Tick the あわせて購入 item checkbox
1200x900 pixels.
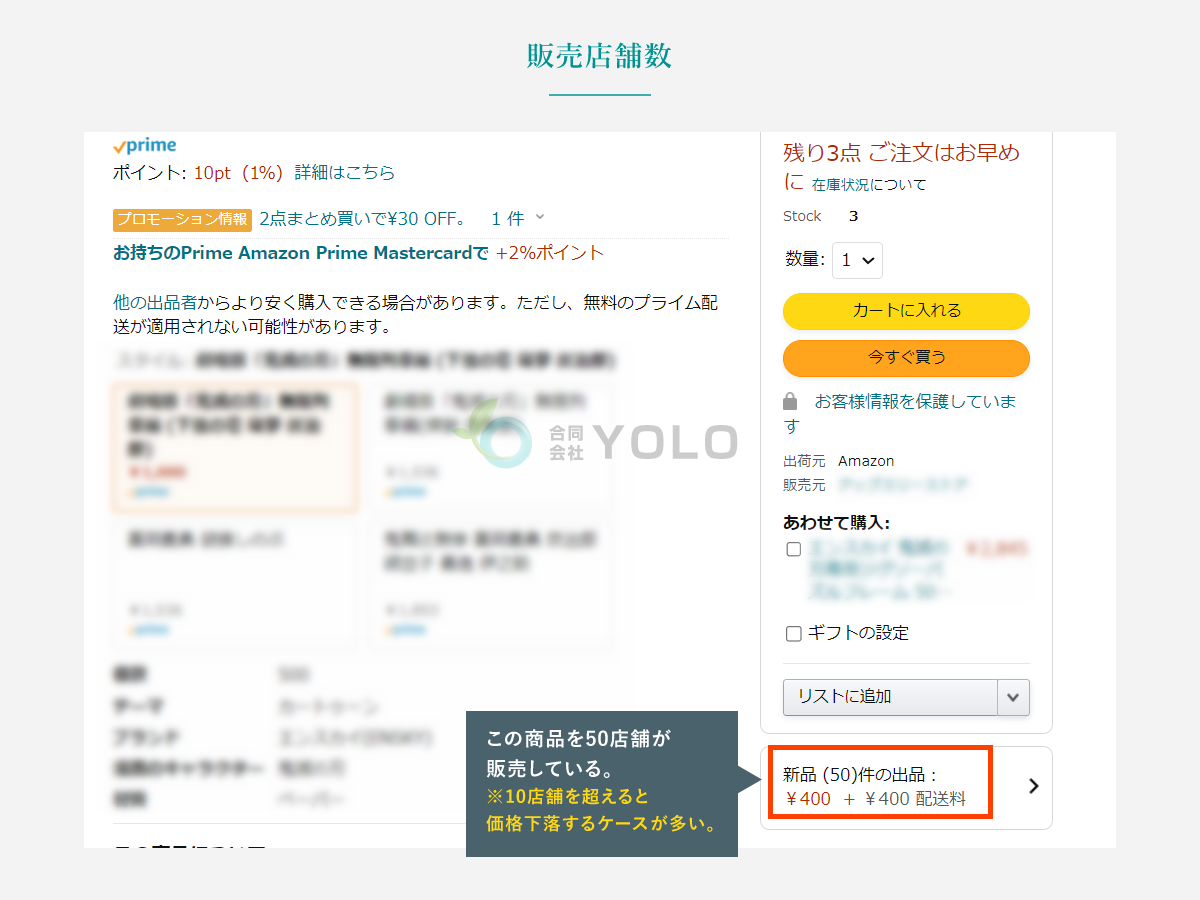click(794, 549)
